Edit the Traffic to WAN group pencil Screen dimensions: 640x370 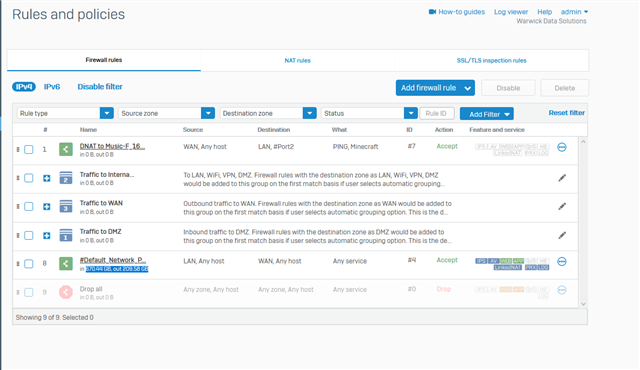click(562, 206)
